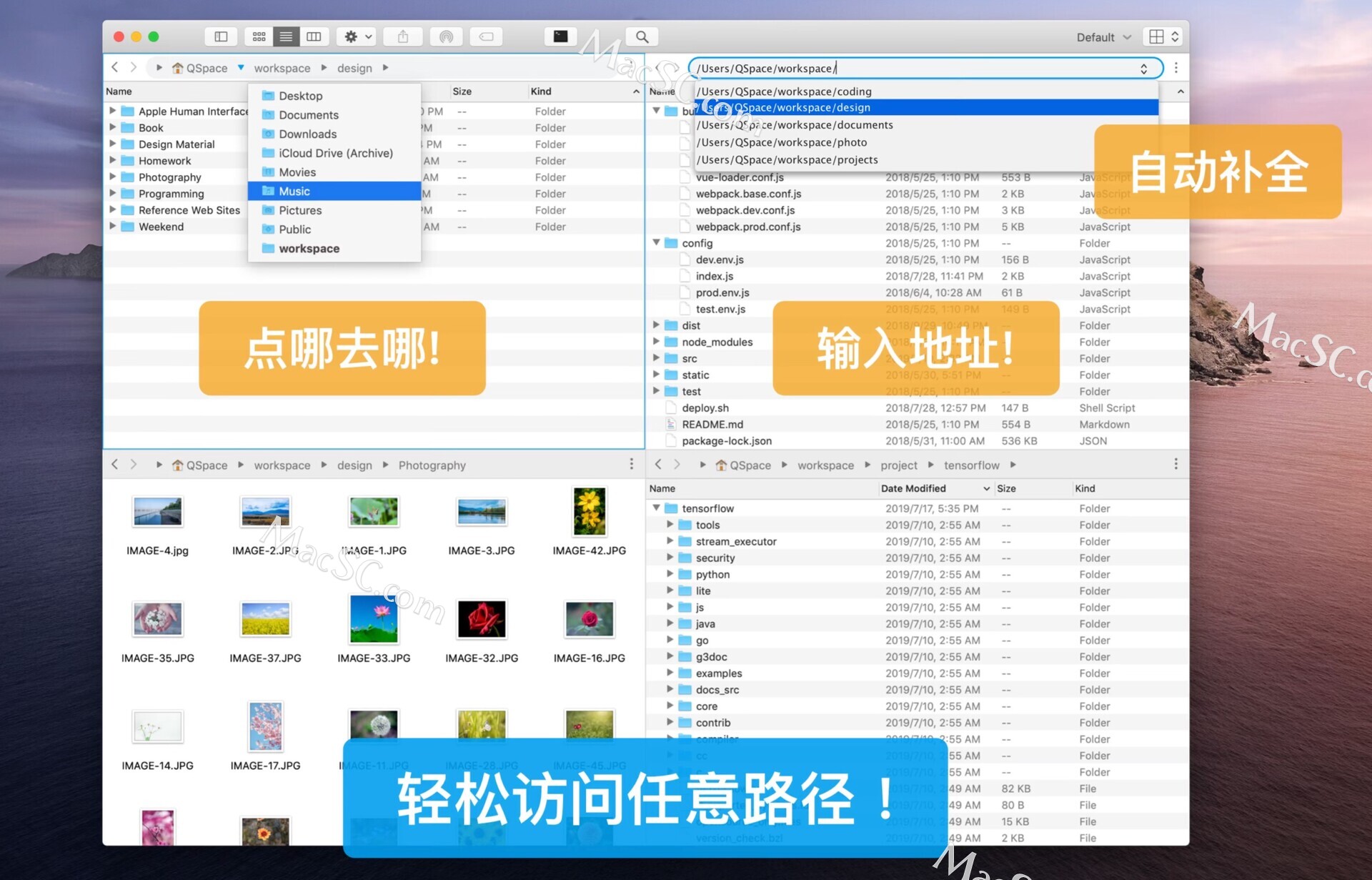Expand the Book folder

coord(112,127)
